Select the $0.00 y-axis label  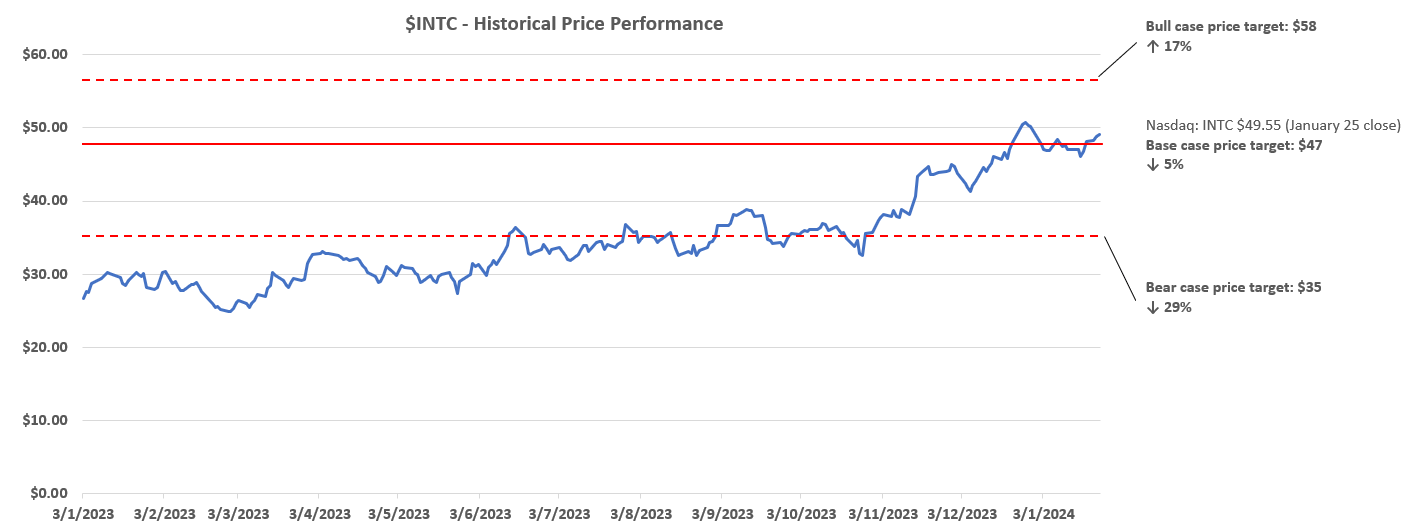click(47, 494)
